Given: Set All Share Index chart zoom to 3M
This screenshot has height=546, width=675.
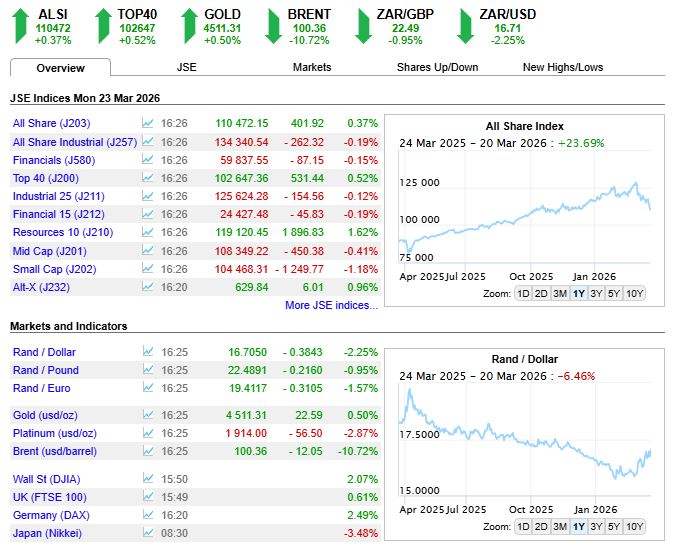Looking at the screenshot, I should click(x=560, y=294).
